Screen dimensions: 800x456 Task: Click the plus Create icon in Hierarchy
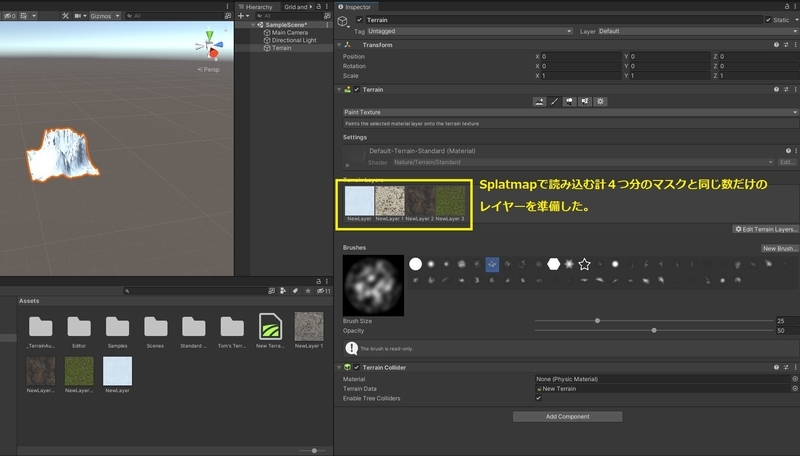[243, 16]
